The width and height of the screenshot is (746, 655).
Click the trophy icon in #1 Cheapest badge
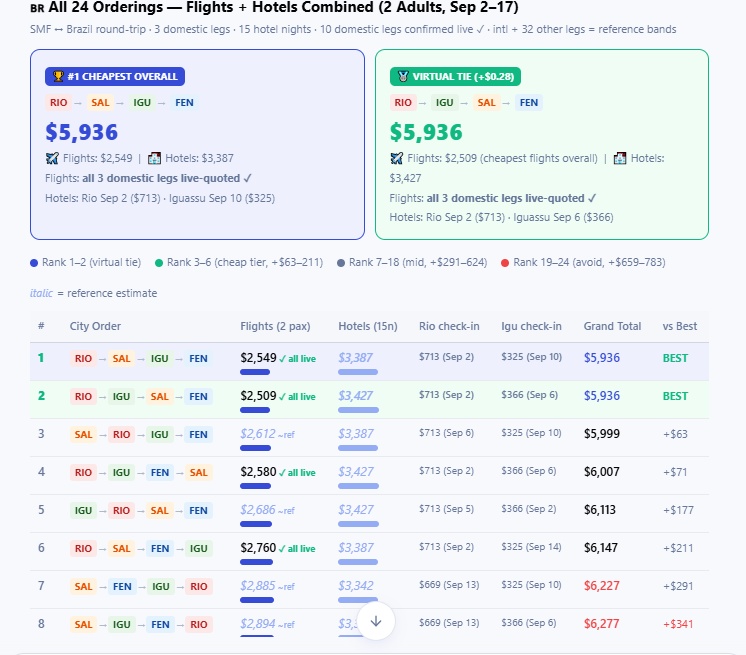pos(58,77)
